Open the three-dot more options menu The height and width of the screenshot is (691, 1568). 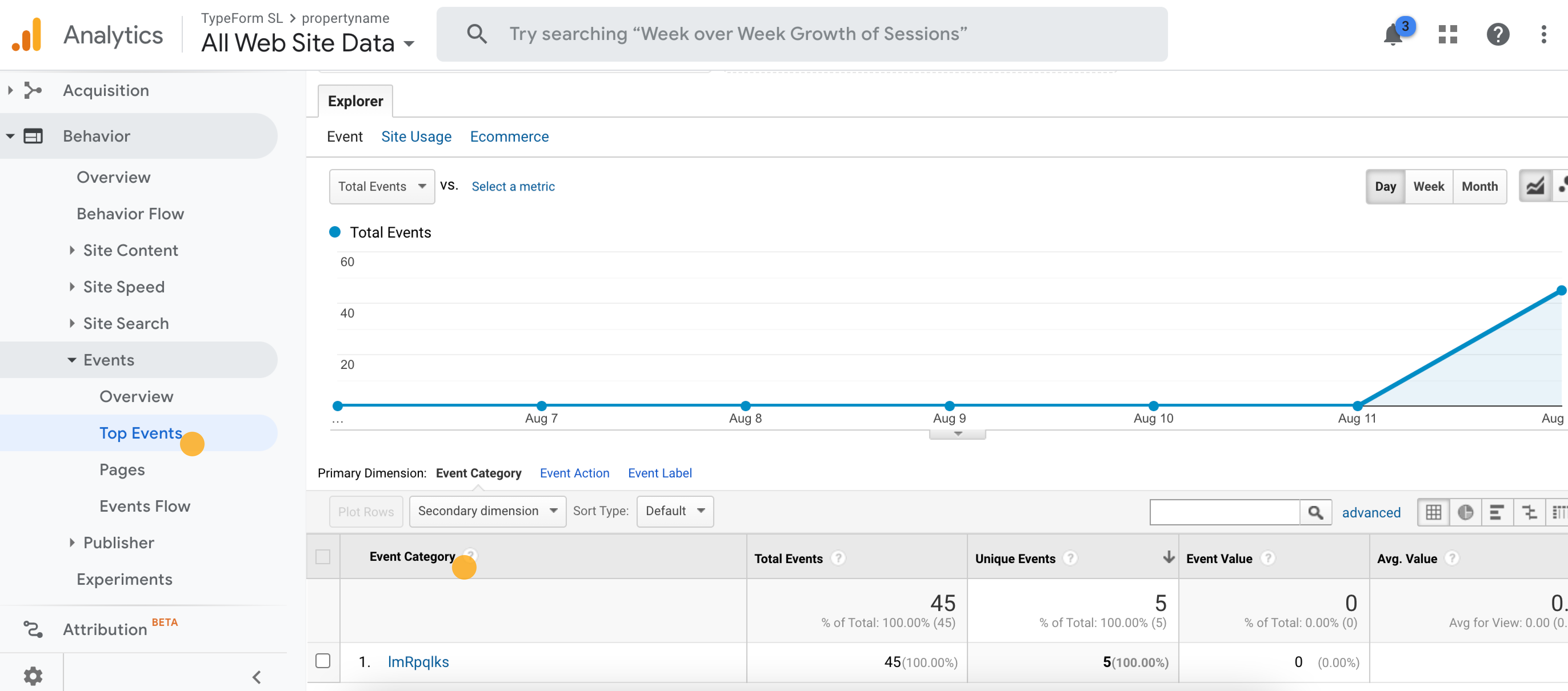(x=1544, y=34)
